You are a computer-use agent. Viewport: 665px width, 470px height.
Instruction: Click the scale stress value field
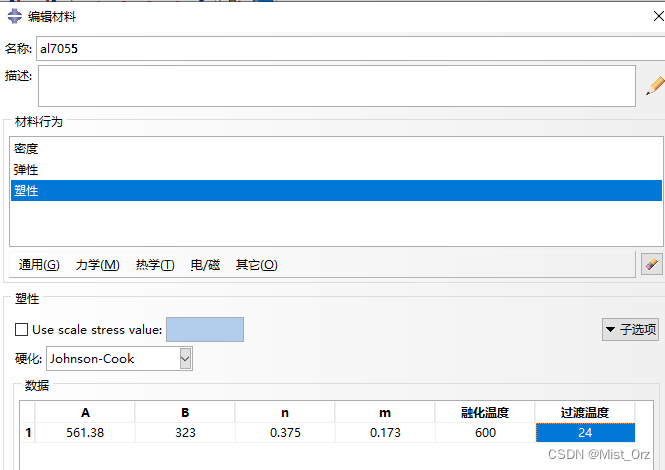(204, 329)
